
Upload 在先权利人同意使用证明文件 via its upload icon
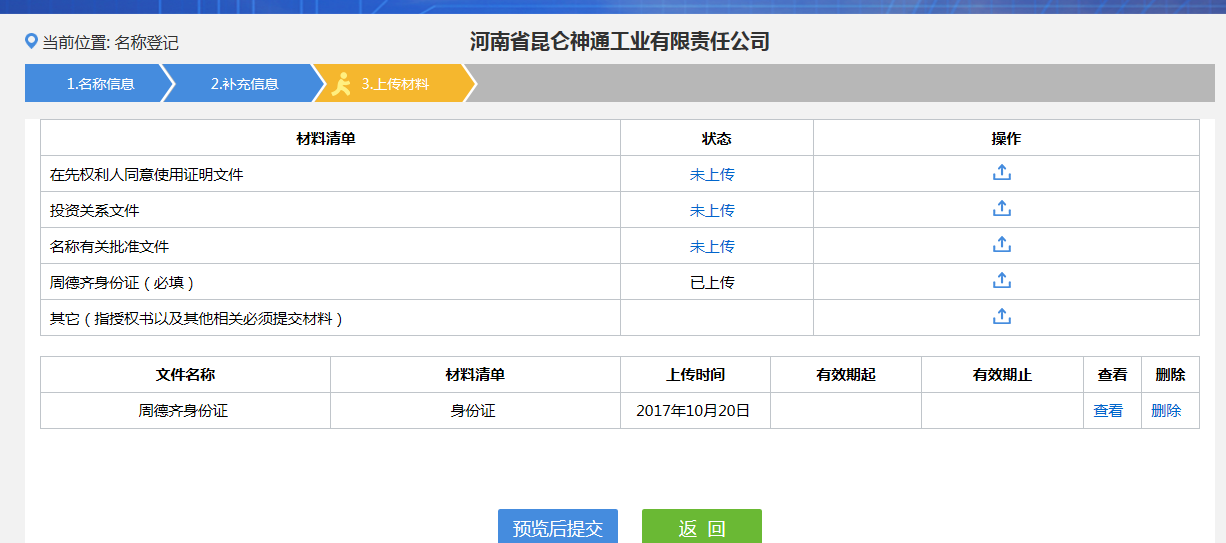(1002, 173)
